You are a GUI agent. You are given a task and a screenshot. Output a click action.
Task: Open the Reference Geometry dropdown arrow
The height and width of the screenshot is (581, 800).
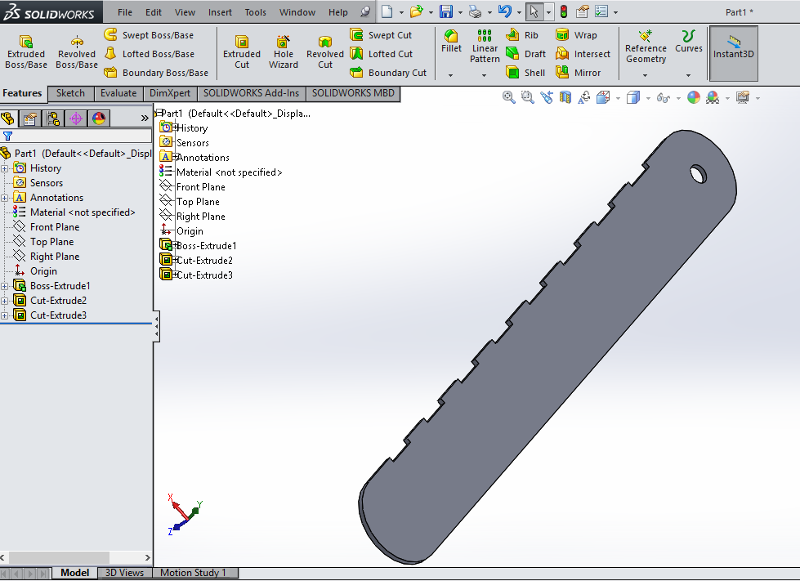(x=645, y=75)
